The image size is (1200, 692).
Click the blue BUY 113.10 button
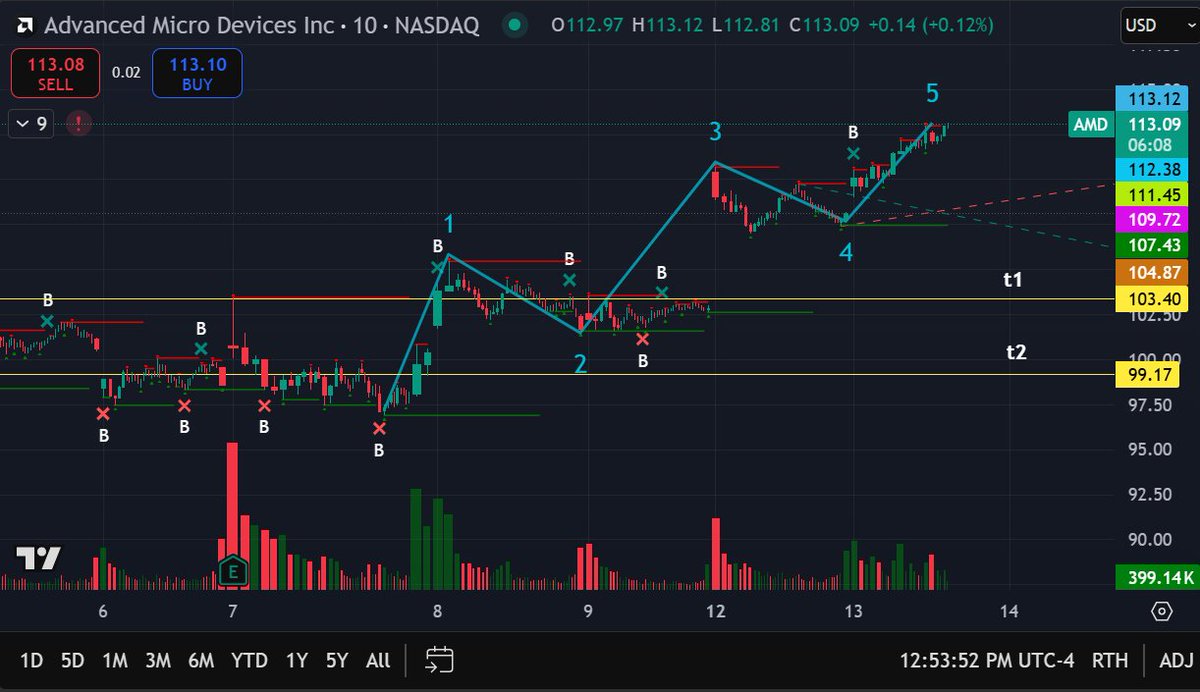point(197,75)
